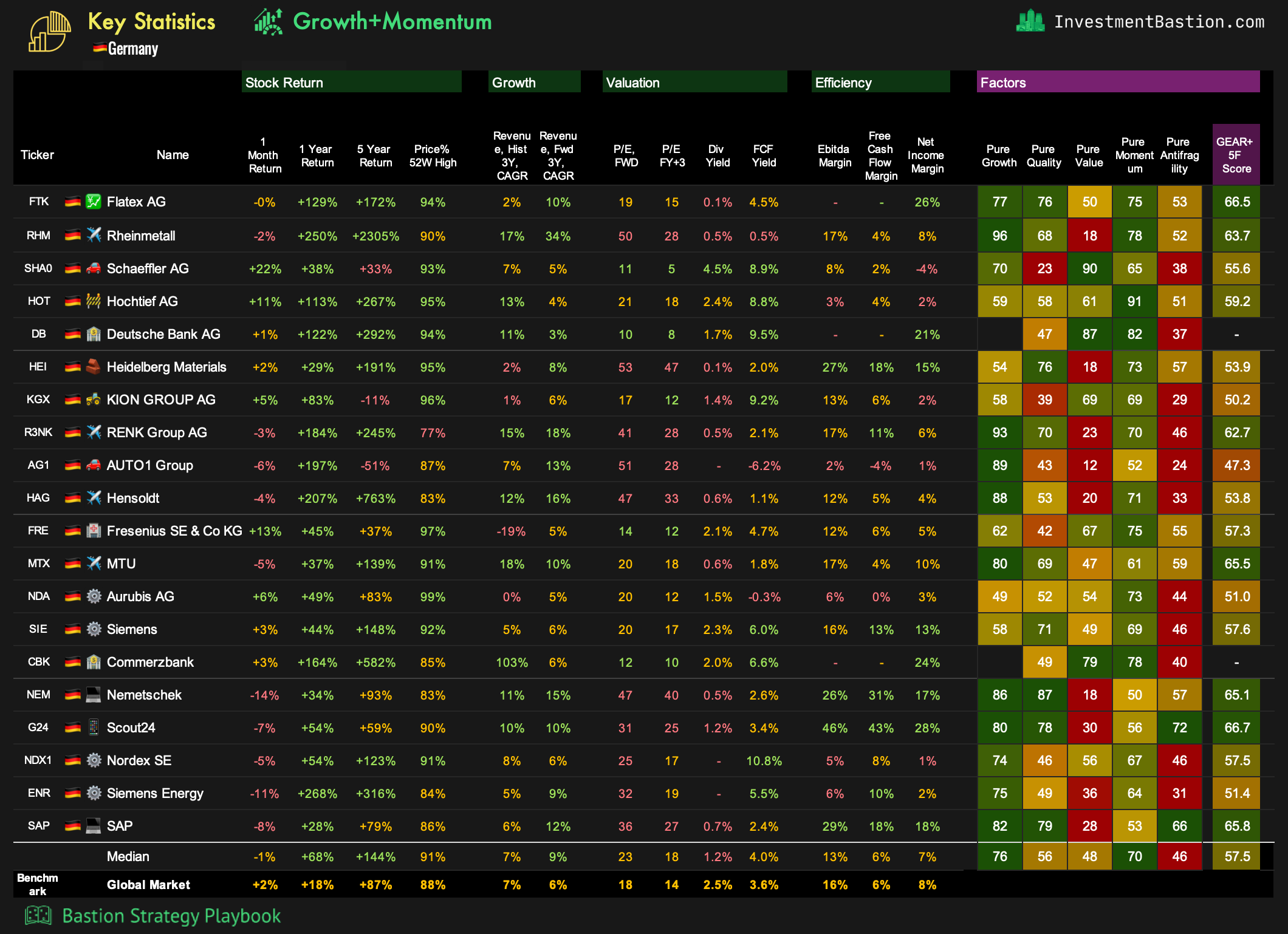Viewport: 1288px width, 934px height.
Task: Open the Bastion Strategy Playbook link
Action: click(x=171, y=915)
